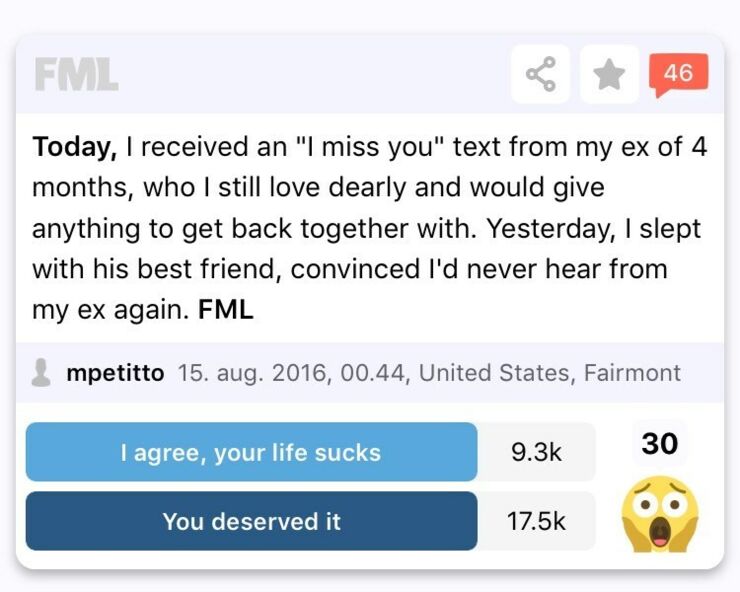Click the bold "Today," opening word

coord(75,147)
